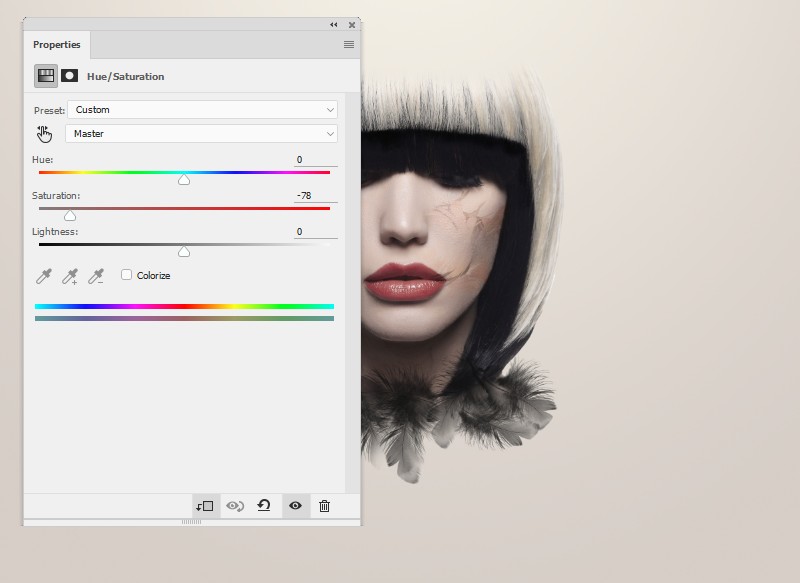Delete this adjustment layer via trash icon
This screenshot has height=583, width=800.
point(324,506)
